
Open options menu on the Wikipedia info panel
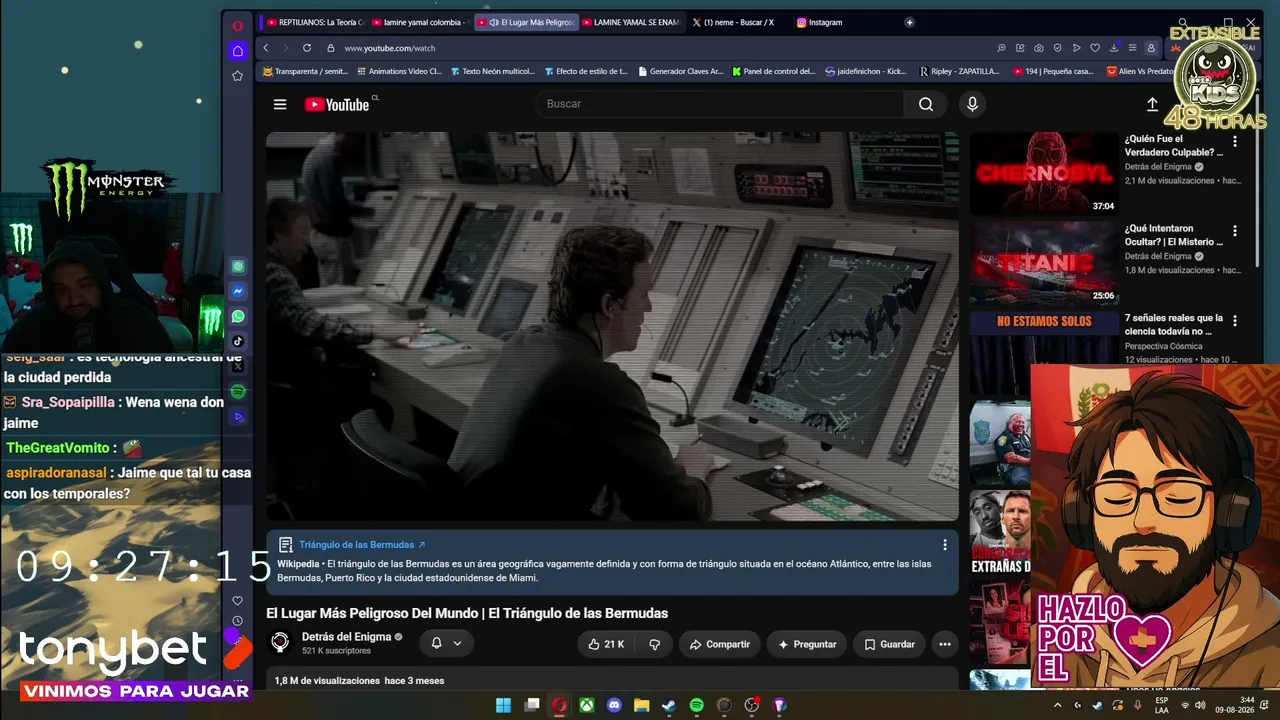(944, 545)
